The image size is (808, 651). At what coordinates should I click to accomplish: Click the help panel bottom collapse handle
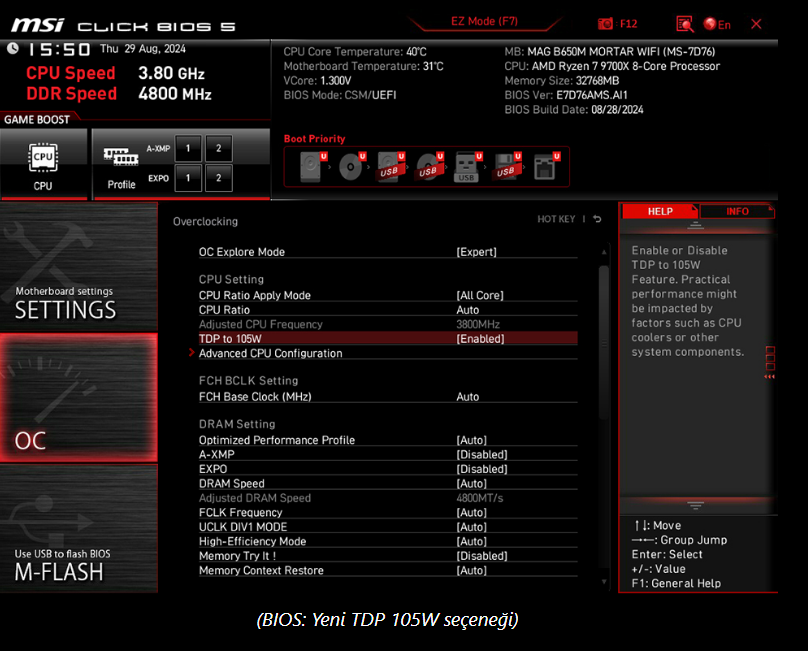click(x=695, y=506)
